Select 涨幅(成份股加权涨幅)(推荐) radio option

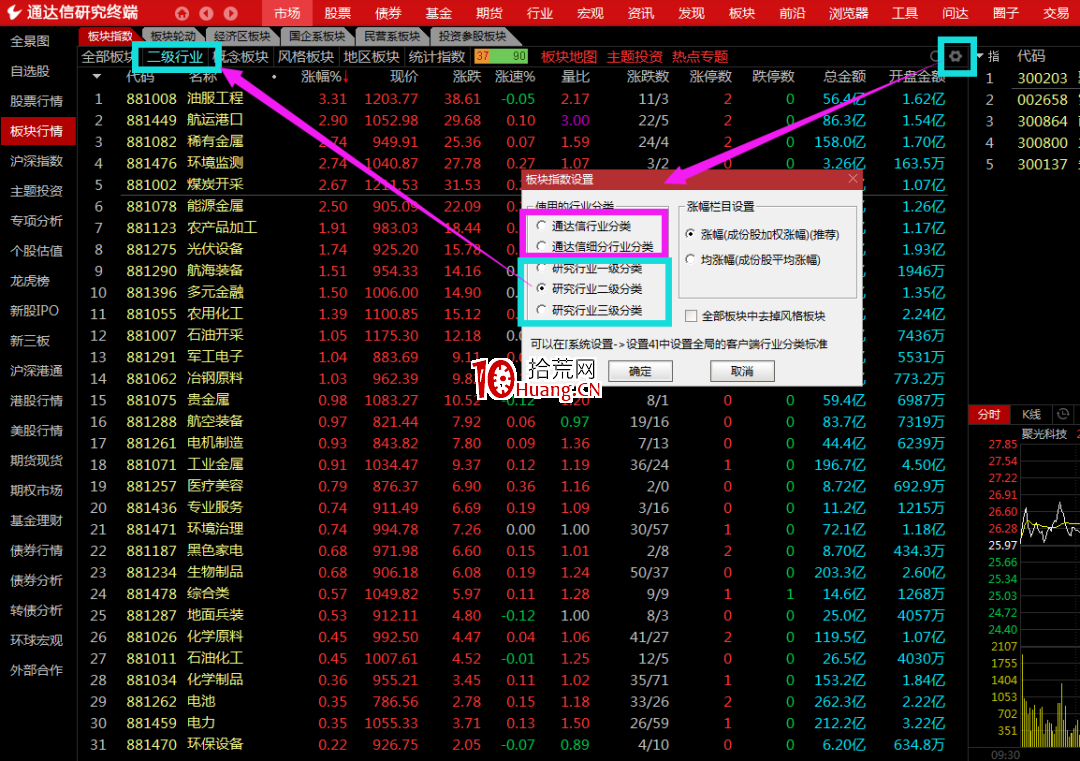pyautogui.click(x=690, y=234)
